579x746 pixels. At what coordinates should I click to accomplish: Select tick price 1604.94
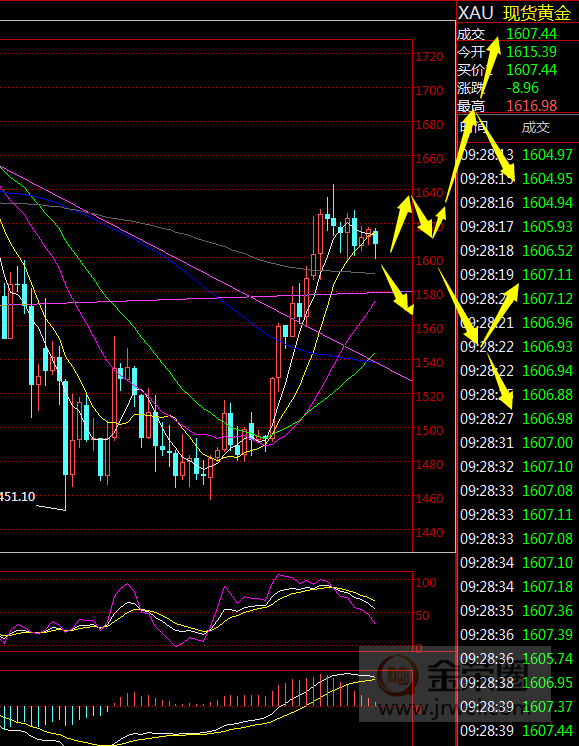tap(547, 203)
